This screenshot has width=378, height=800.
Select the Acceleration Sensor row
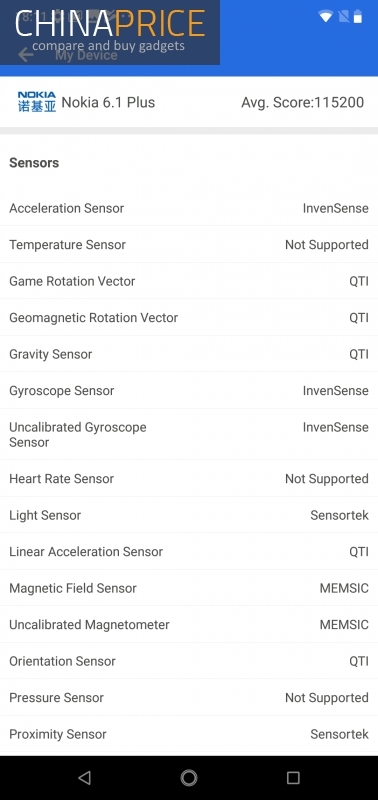click(x=189, y=208)
